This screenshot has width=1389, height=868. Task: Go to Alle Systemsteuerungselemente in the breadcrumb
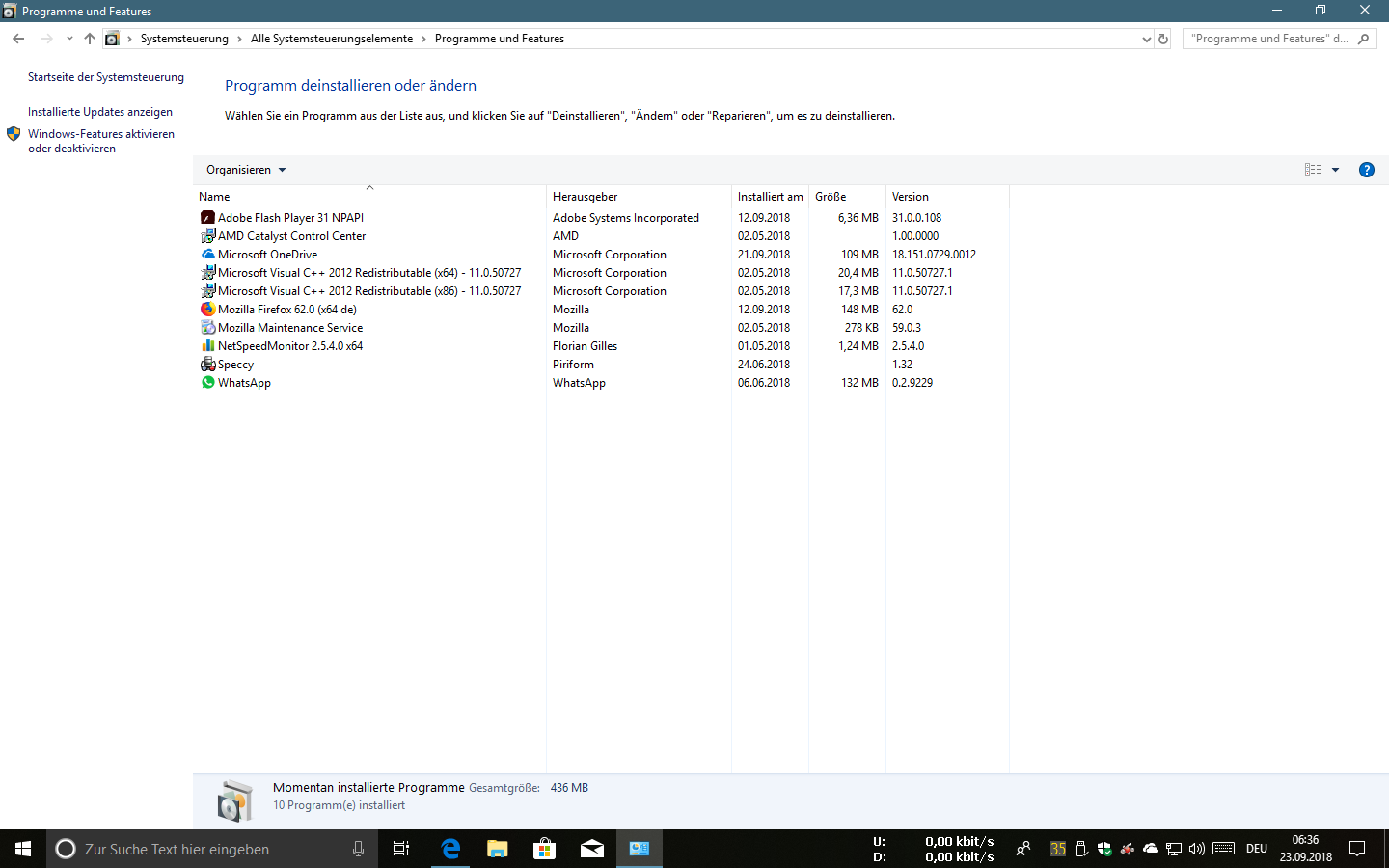[x=332, y=39]
